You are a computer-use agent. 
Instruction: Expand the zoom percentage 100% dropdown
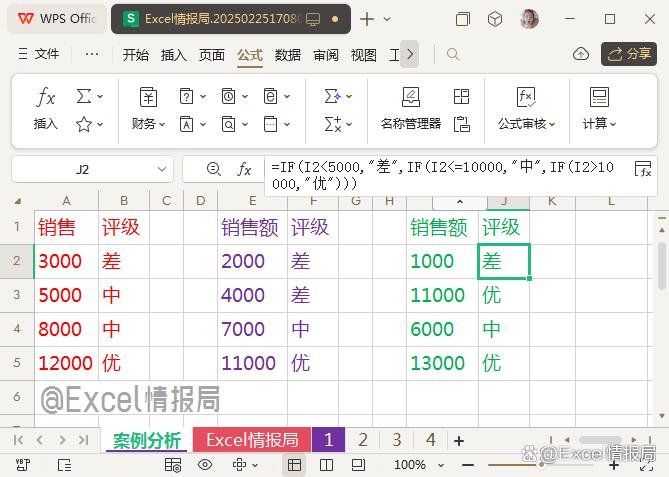416,465
